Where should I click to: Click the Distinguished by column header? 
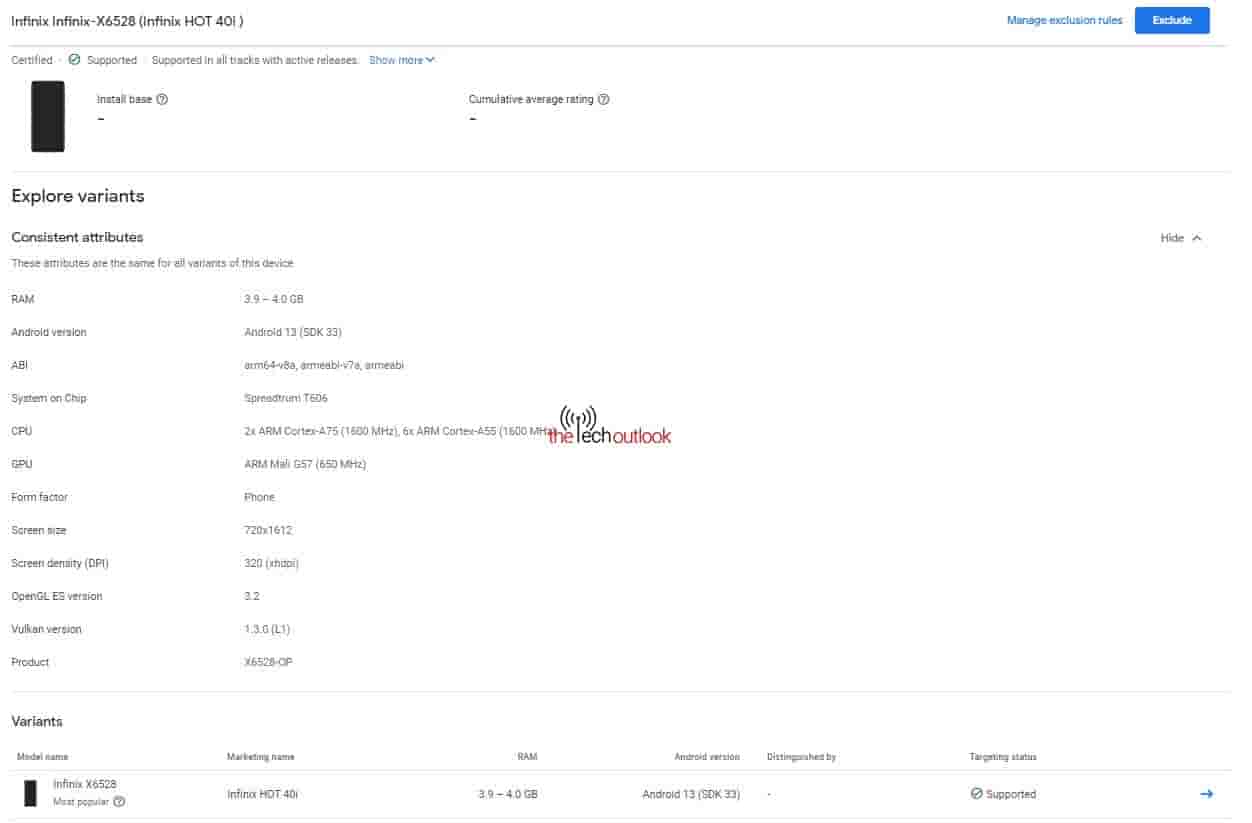[801, 757]
